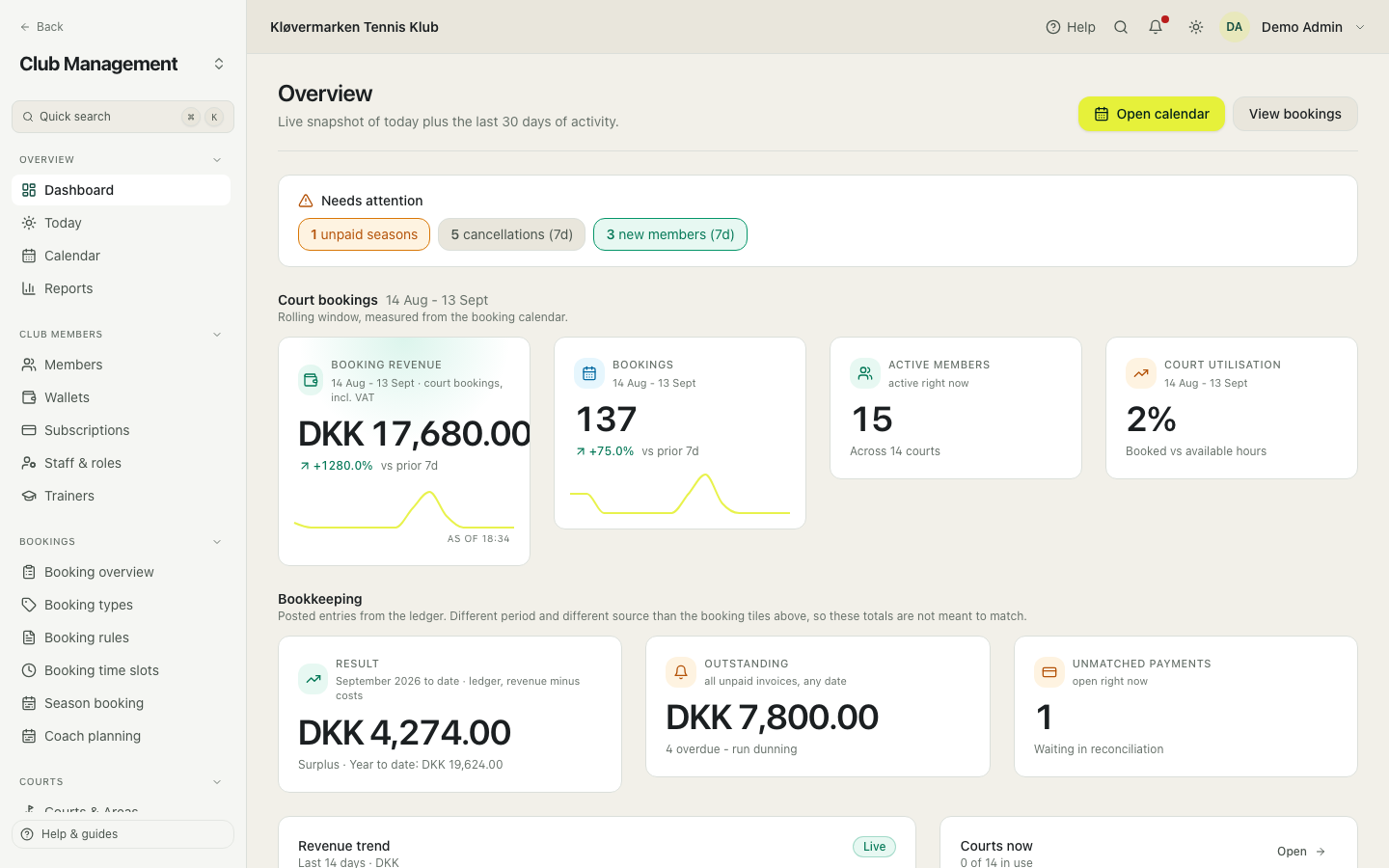The image size is (1389, 868).
Task: Click the Bookings sparkline chart
Action: [680, 494]
